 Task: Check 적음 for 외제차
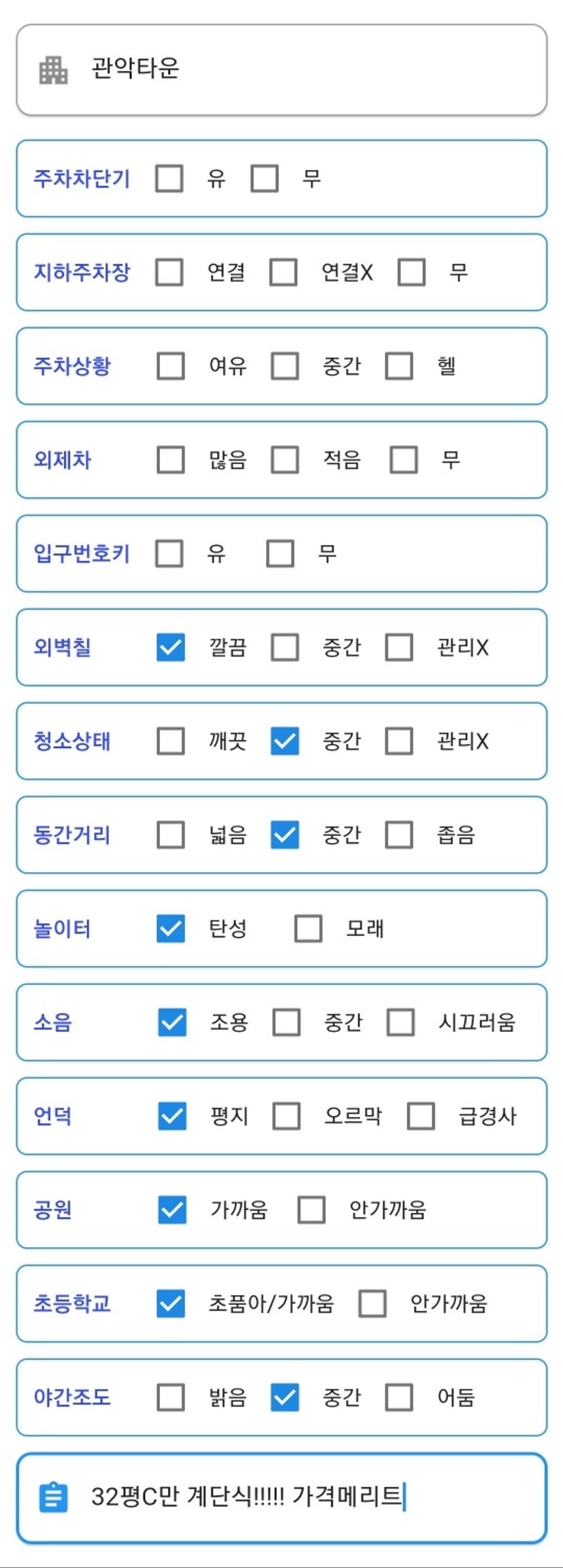click(x=285, y=460)
